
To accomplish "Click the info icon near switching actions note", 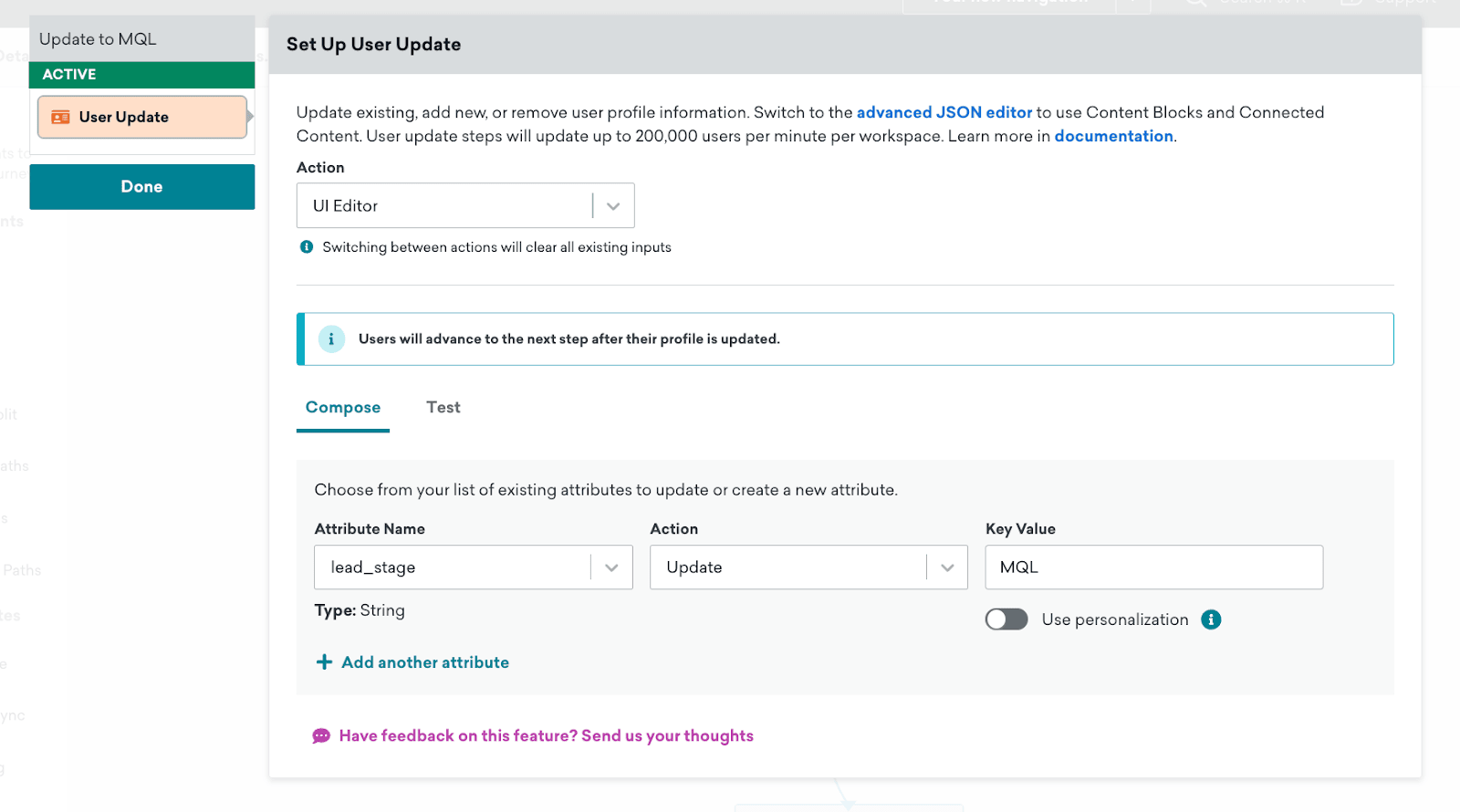I will [x=307, y=247].
